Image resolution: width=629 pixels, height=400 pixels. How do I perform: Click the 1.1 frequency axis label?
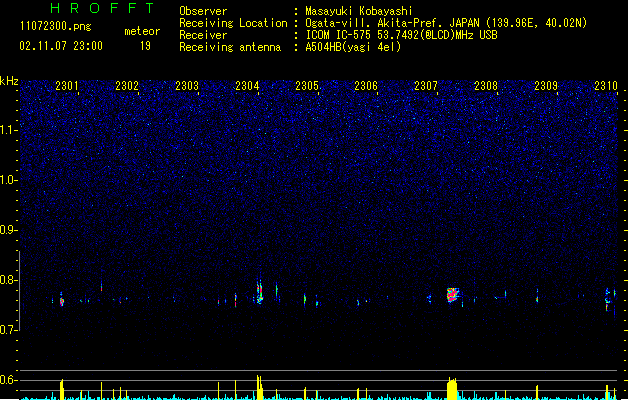8,130
